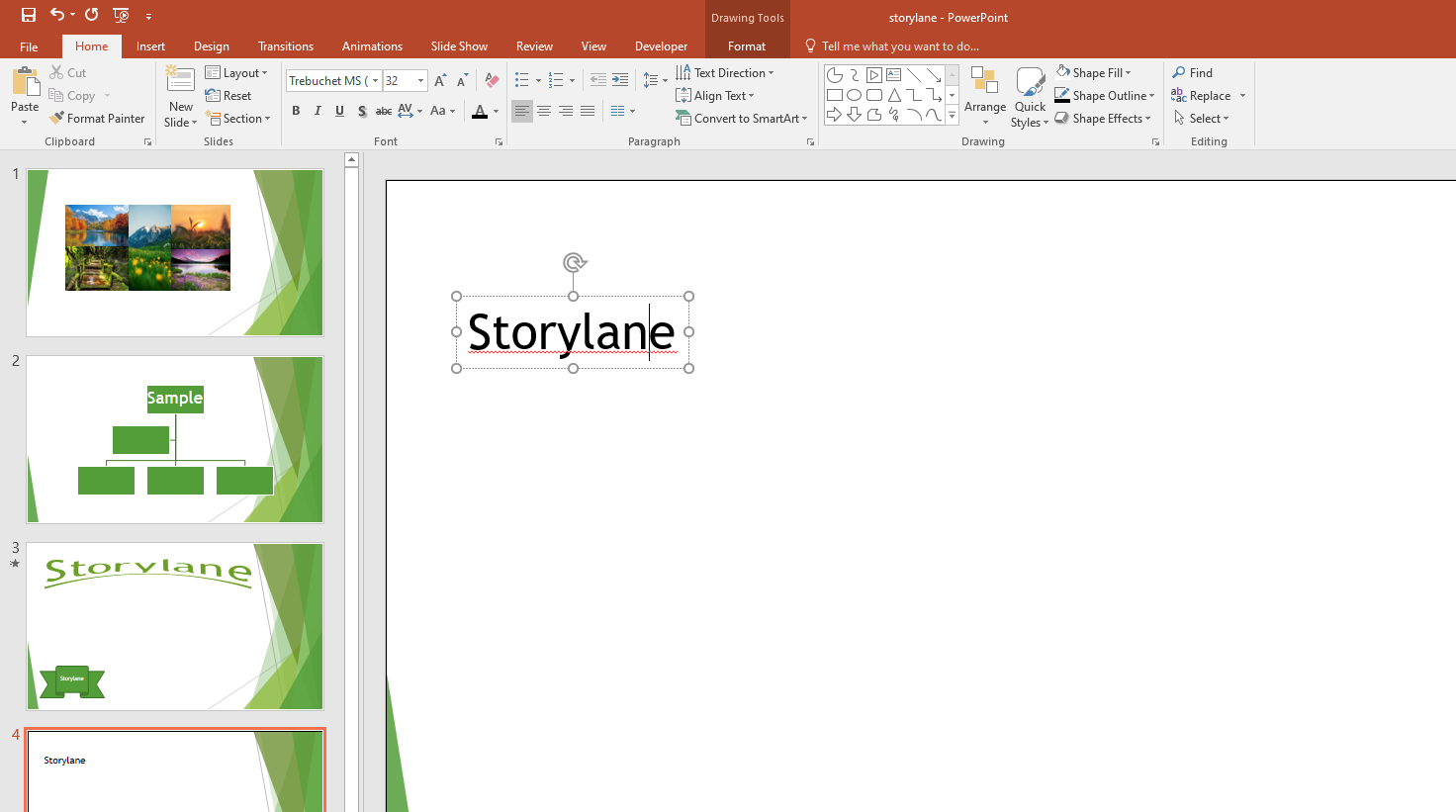
Task: Increase font size with the grow icon
Action: tap(440, 81)
